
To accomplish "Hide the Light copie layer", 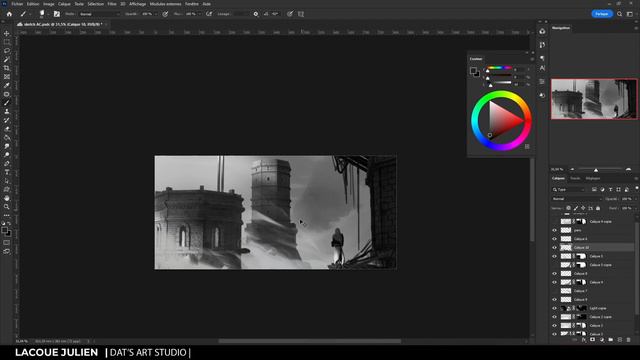I will [x=554, y=308].
